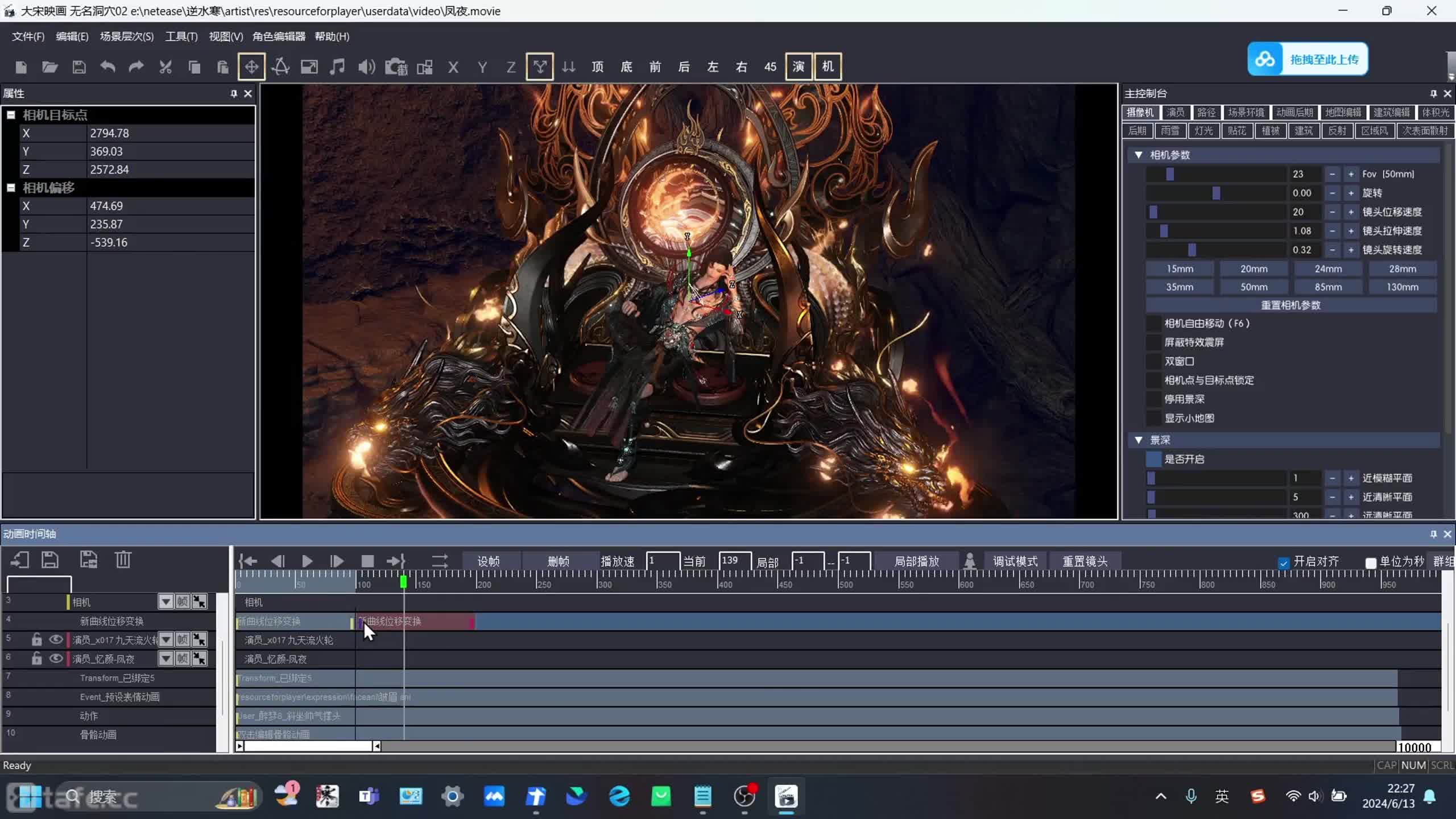This screenshot has width=1456, height=819.
Task: Click 设帧 keyframe button
Action: click(x=489, y=561)
